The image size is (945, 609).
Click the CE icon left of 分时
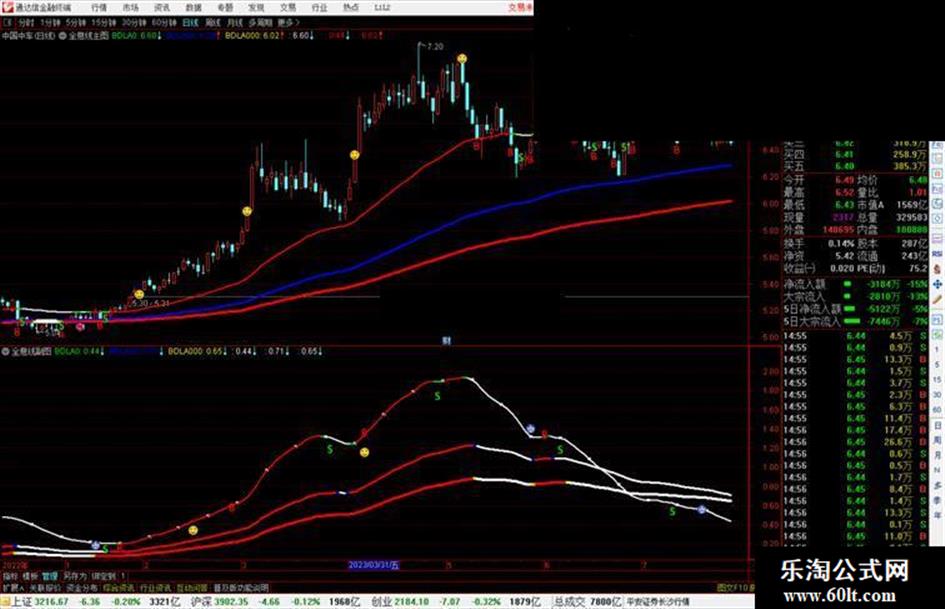pos(8,23)
